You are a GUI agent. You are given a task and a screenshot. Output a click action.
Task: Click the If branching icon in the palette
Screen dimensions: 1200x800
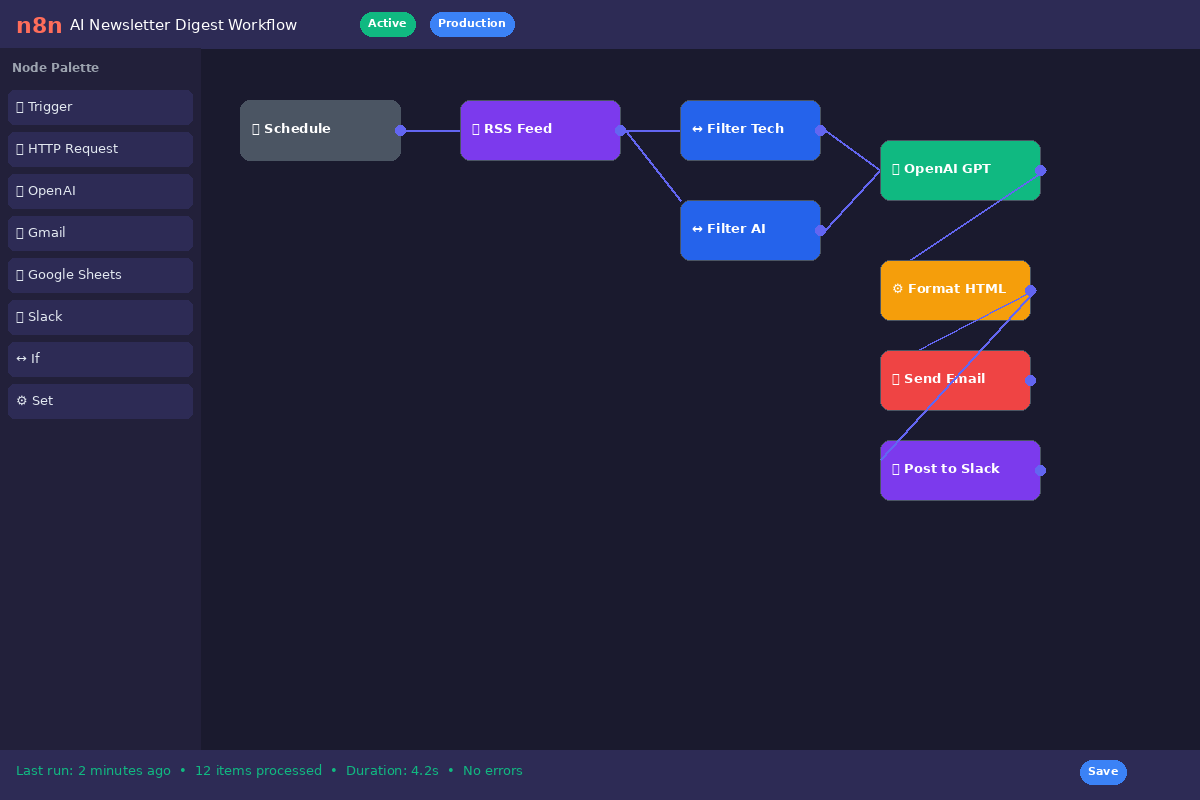20,359
